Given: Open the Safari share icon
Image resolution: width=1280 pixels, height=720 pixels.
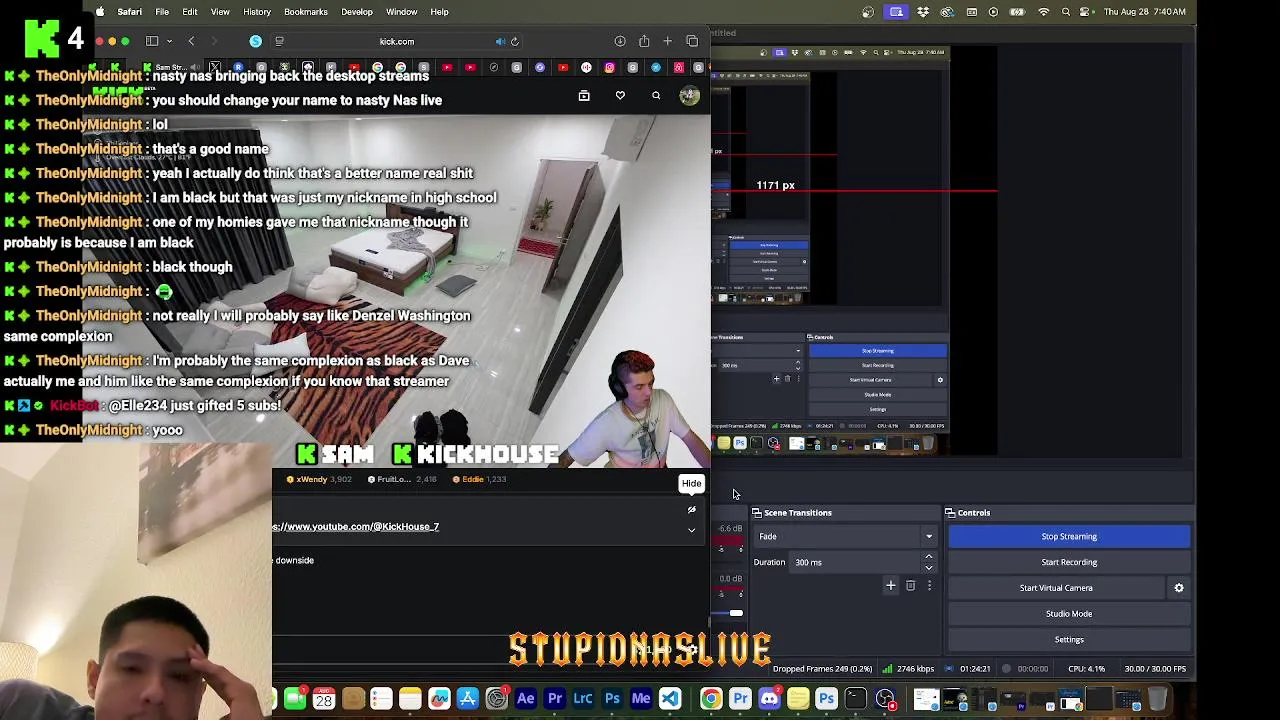Looking at the screenshot, I should (644, 41).
